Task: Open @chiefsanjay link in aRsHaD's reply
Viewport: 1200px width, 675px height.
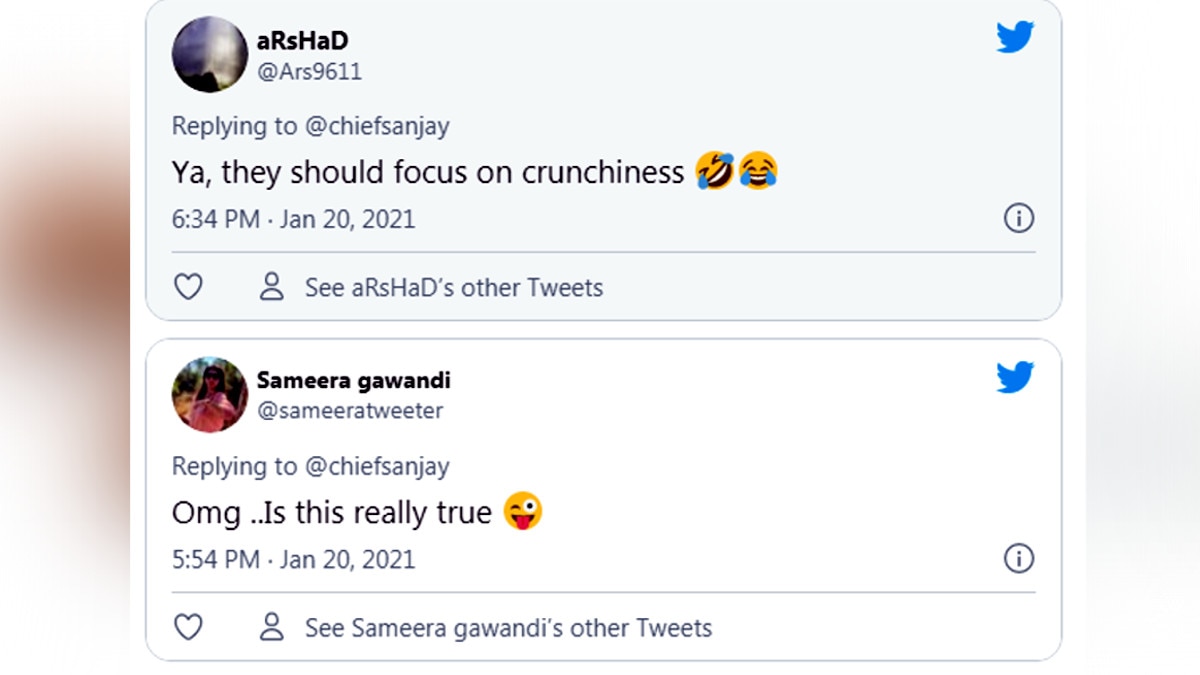Action: pos(376,126)
